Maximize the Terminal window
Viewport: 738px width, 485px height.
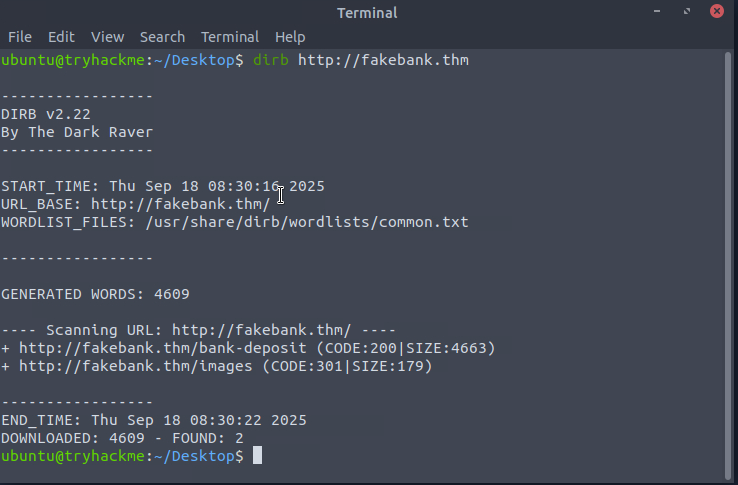coord(687,11)
